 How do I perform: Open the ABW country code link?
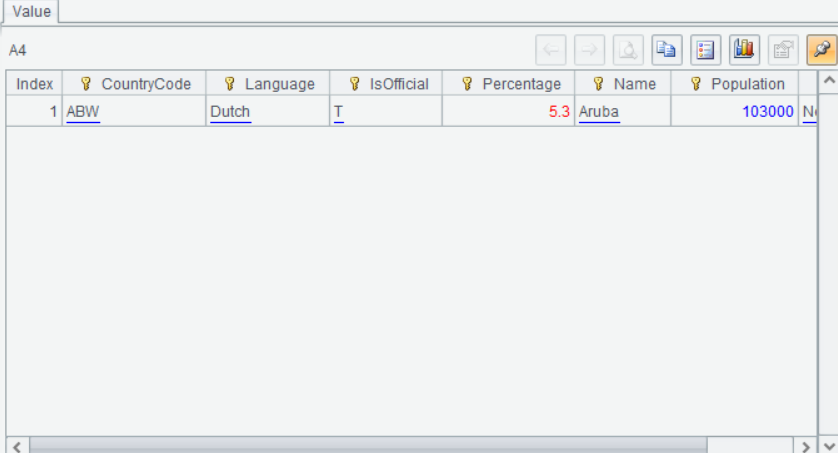click(83, 112)
